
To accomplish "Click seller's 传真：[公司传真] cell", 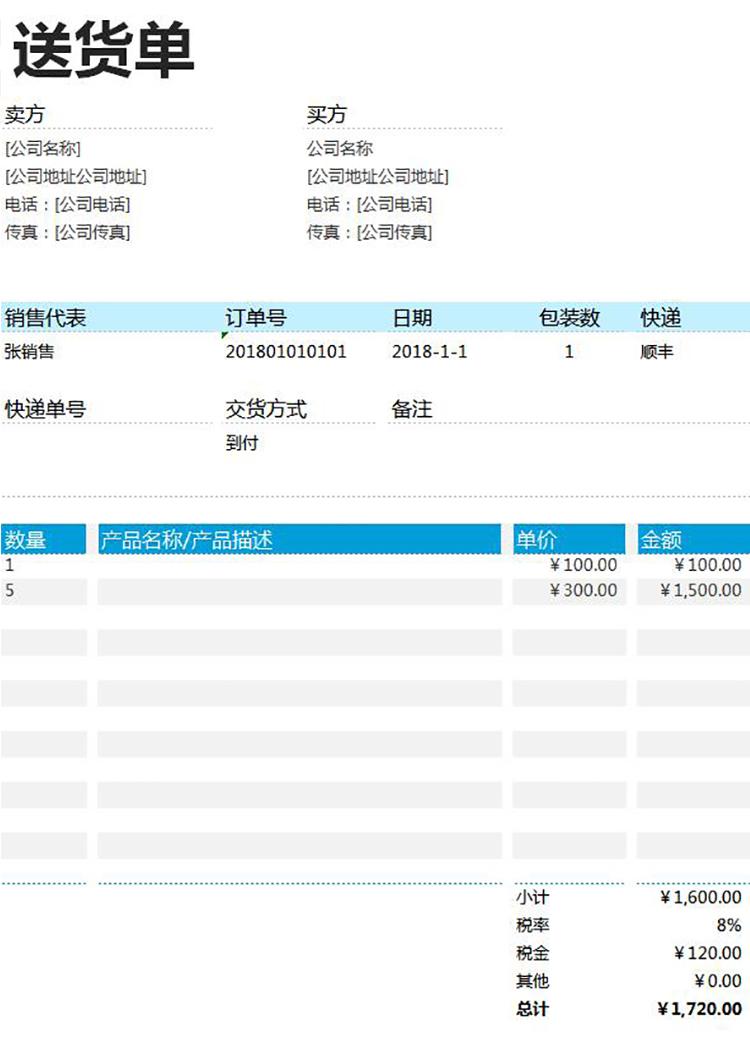I will [67, 232].
